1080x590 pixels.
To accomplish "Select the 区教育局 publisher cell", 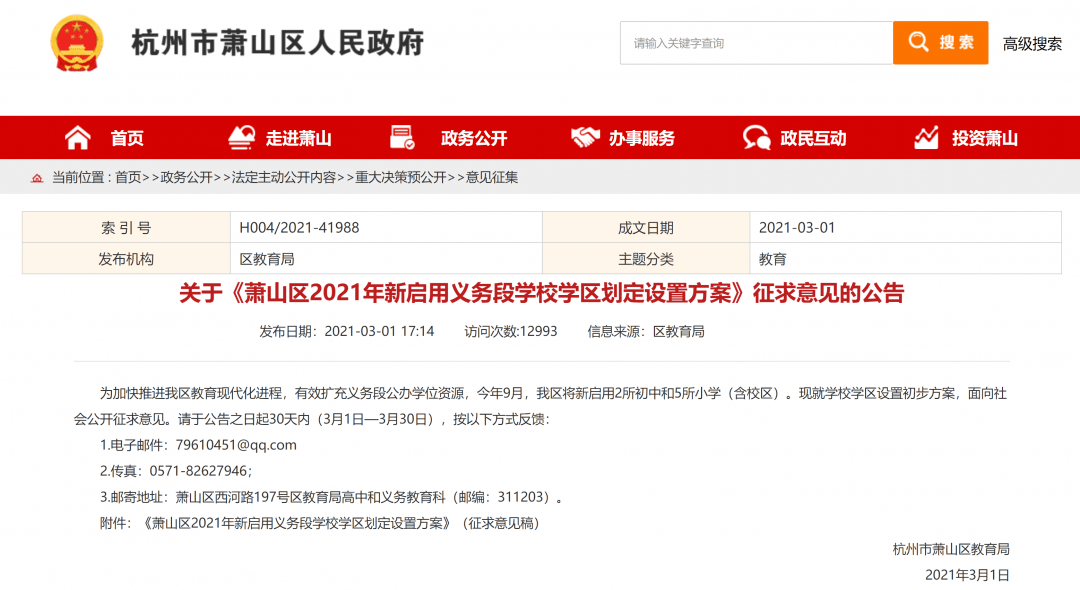I will point(386,258).
